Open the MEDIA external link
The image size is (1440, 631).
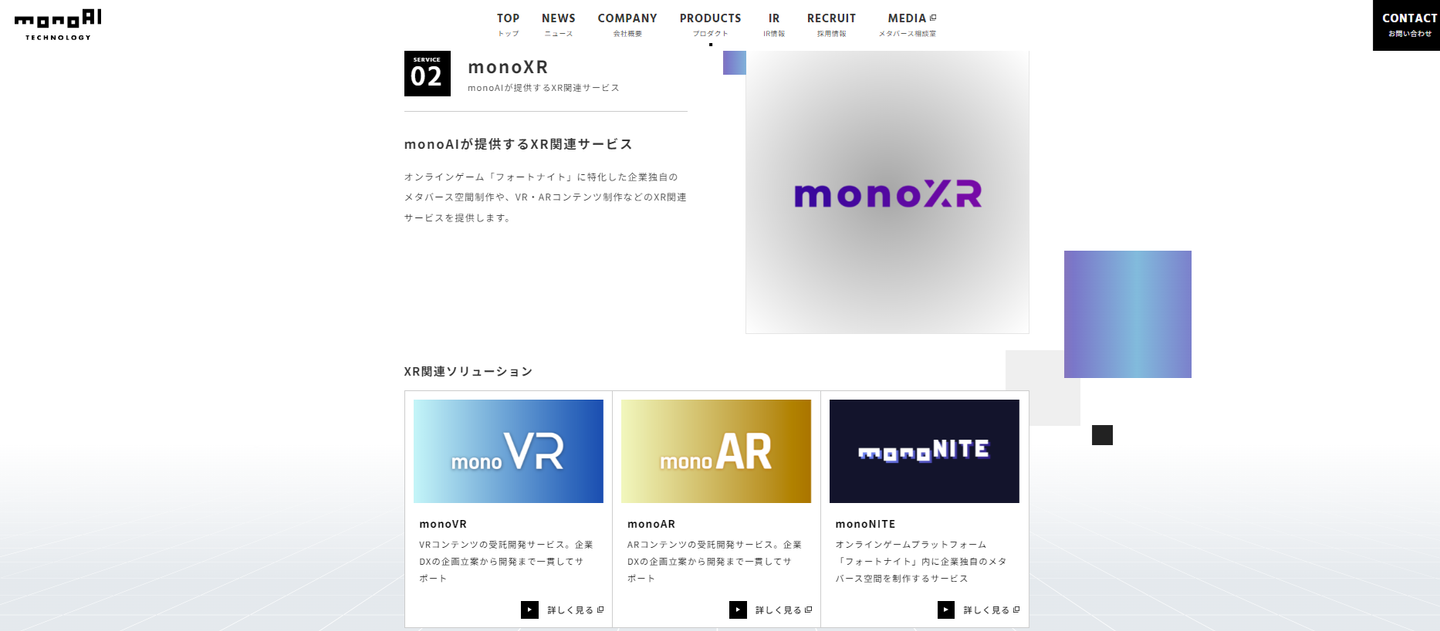(907, 25)
